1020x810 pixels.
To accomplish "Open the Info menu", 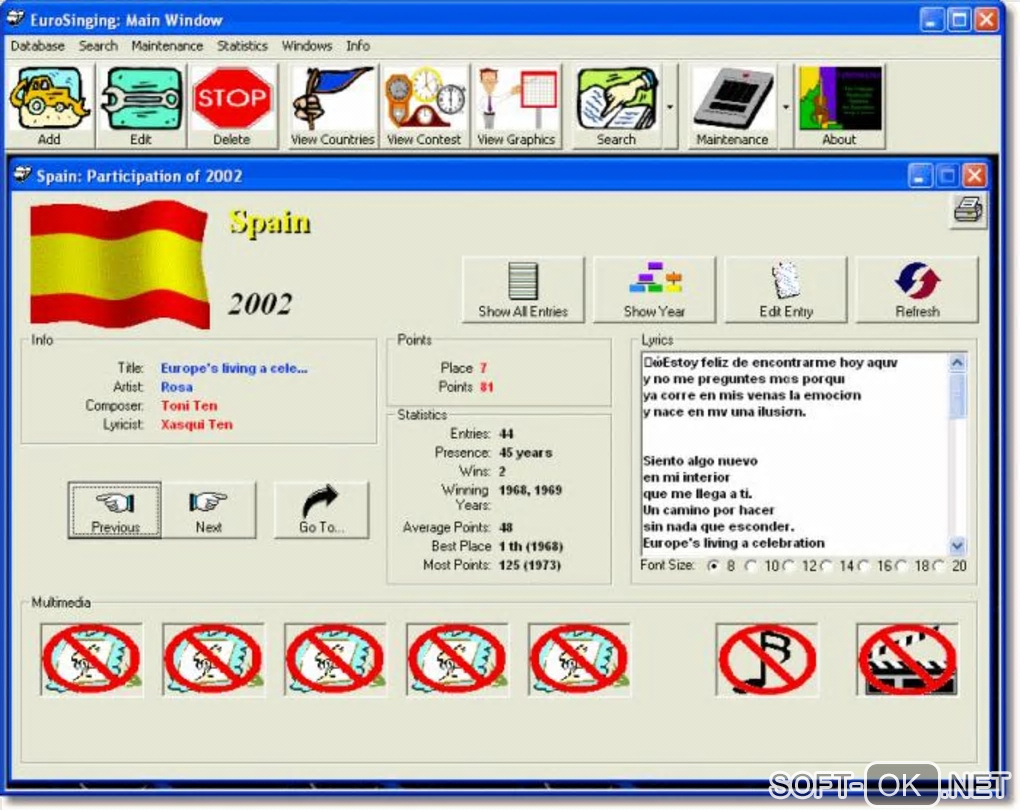I will pos(358,46).
